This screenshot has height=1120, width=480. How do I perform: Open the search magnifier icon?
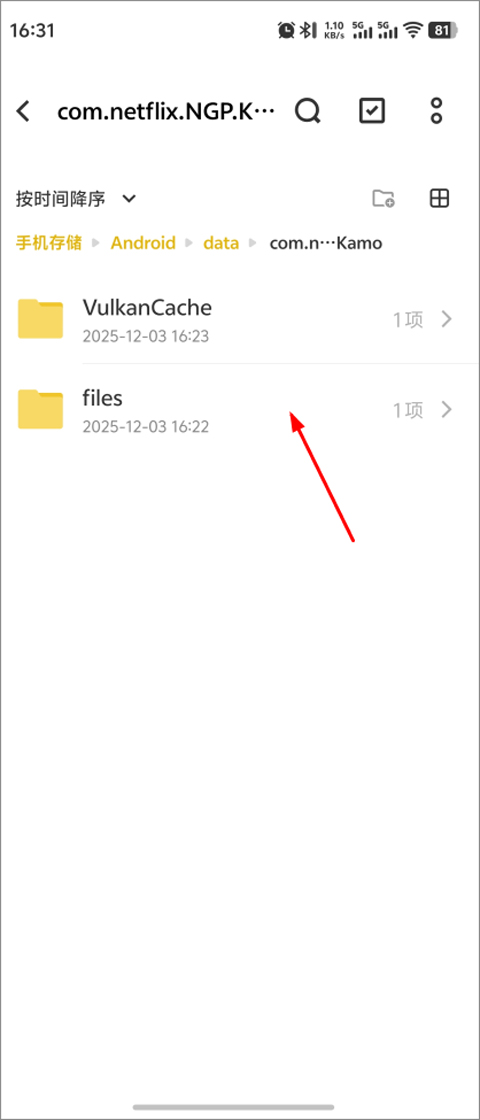point(308,111)
